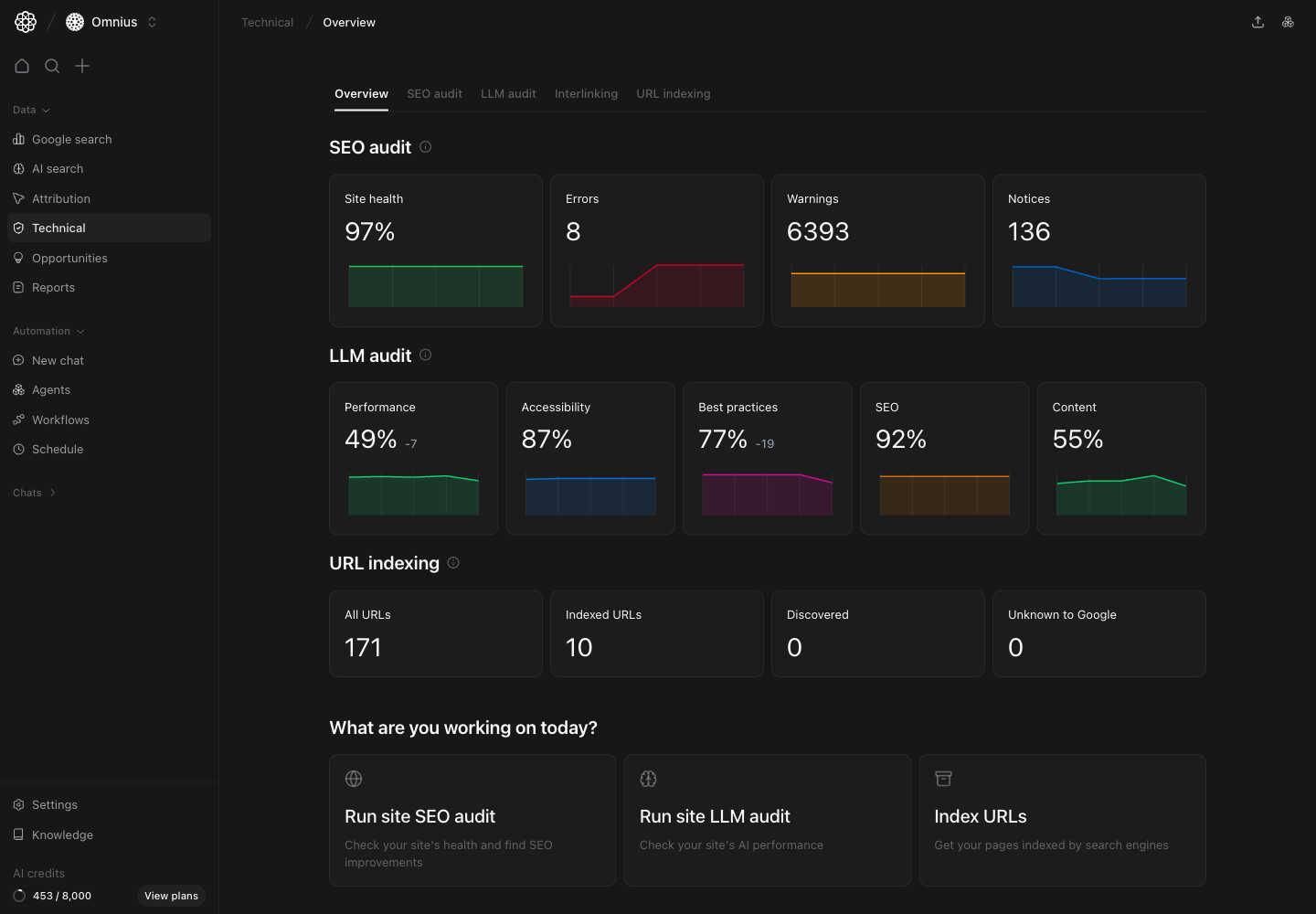
Task: Select the Run site LLM audit card
Action: 767,820
